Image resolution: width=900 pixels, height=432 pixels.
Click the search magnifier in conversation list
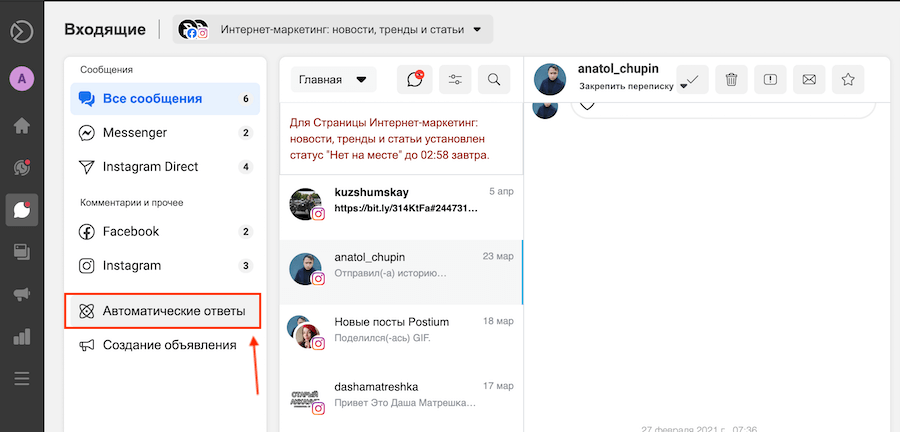(494, 79)
